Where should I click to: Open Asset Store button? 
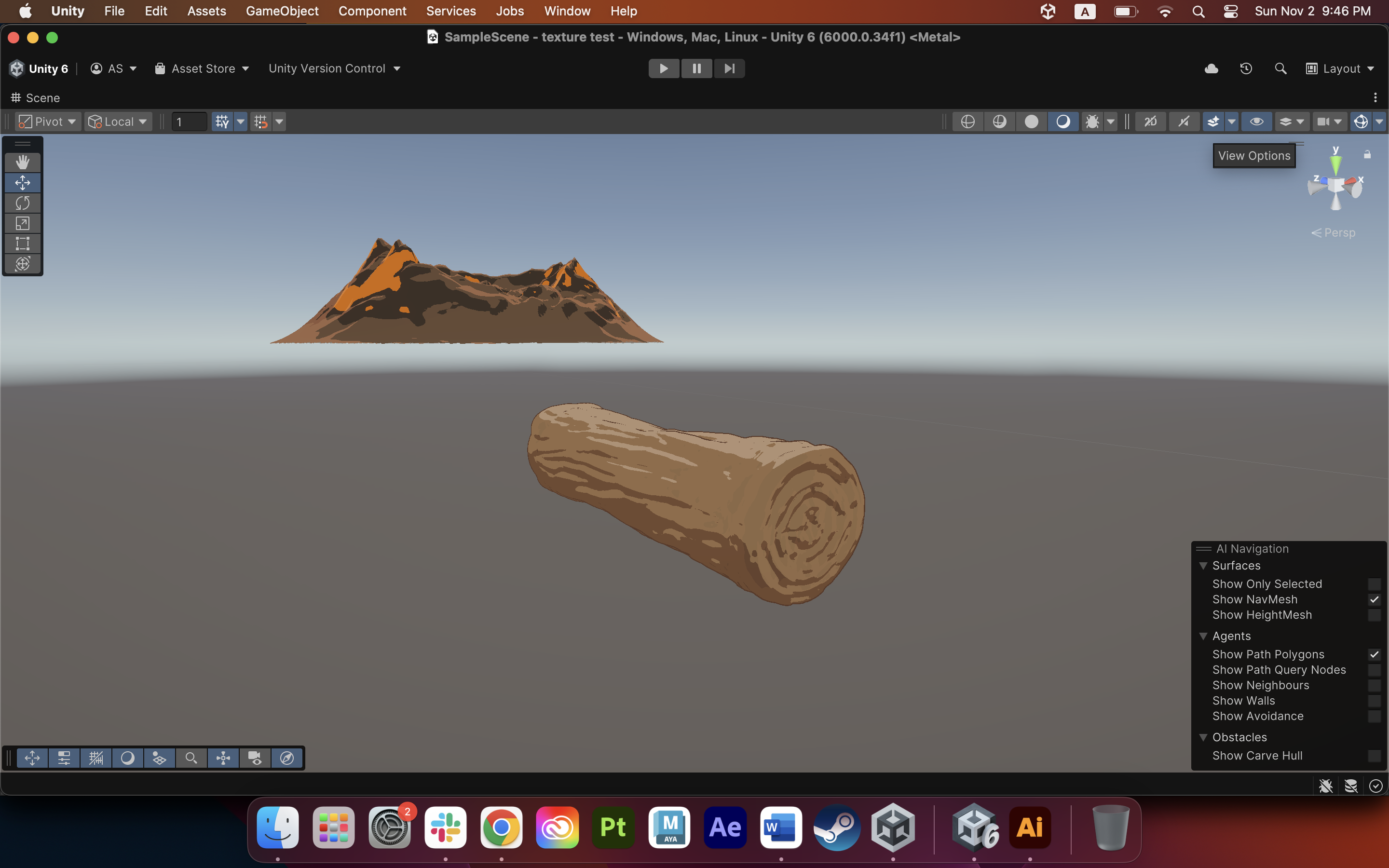[202, 68]
